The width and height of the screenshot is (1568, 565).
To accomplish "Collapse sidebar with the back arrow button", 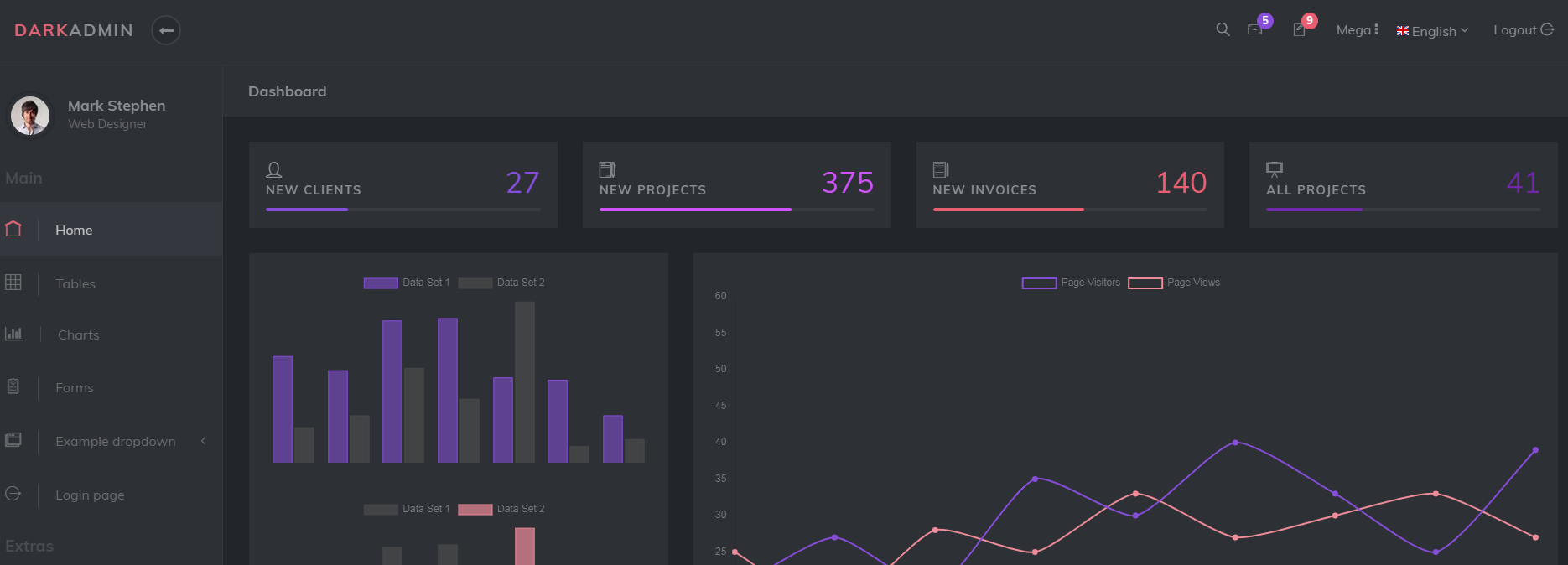I will coord(166,30).
